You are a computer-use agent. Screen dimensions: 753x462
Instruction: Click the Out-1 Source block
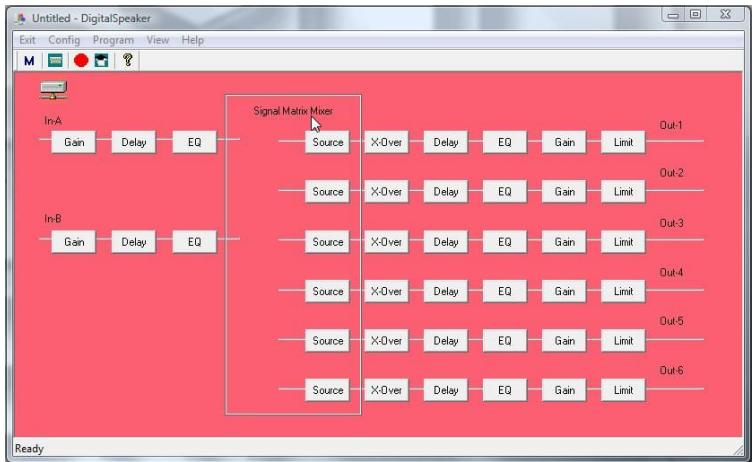coord(328,142)
